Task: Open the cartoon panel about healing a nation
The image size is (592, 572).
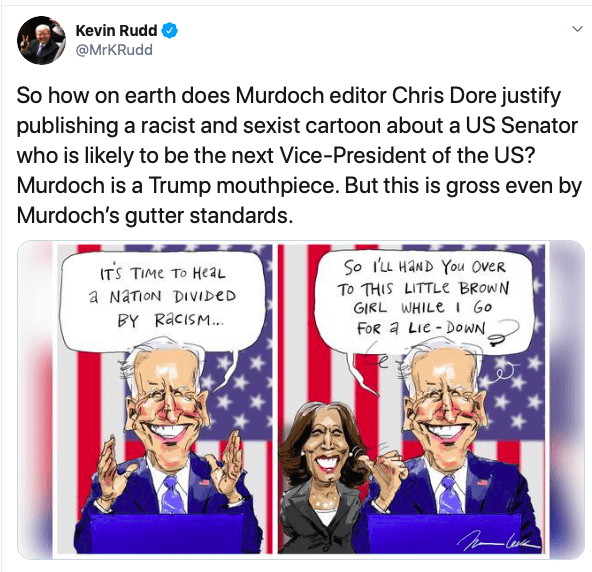Action: tap(165, 399)
